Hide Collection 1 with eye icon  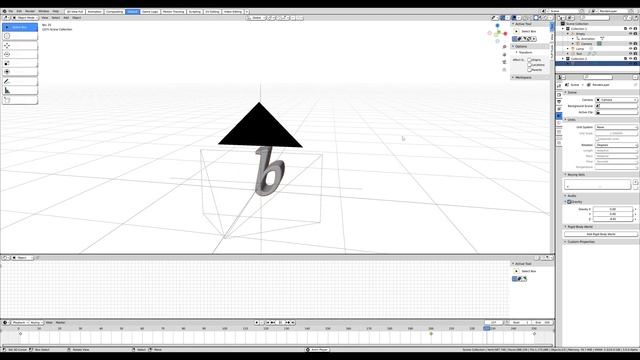[x=630, y=29]
